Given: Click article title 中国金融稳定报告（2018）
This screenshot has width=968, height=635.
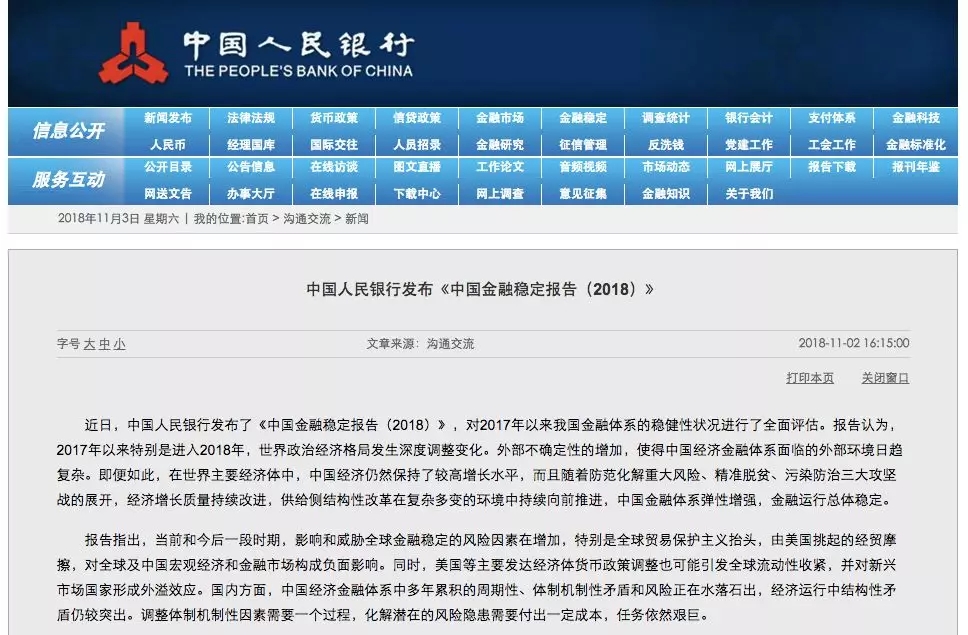Looking at the screenshot, I should point(480,289).
